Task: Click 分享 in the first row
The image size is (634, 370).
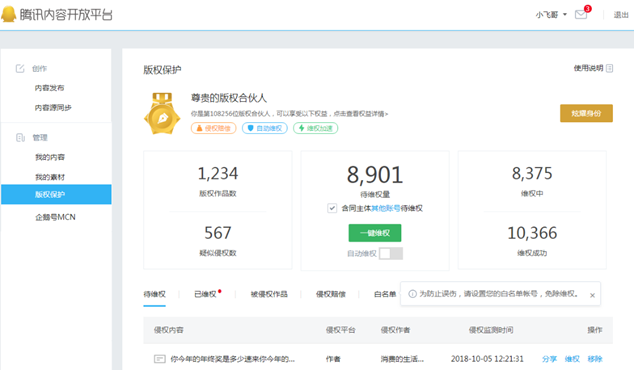Action: click(x=549, y=359)
